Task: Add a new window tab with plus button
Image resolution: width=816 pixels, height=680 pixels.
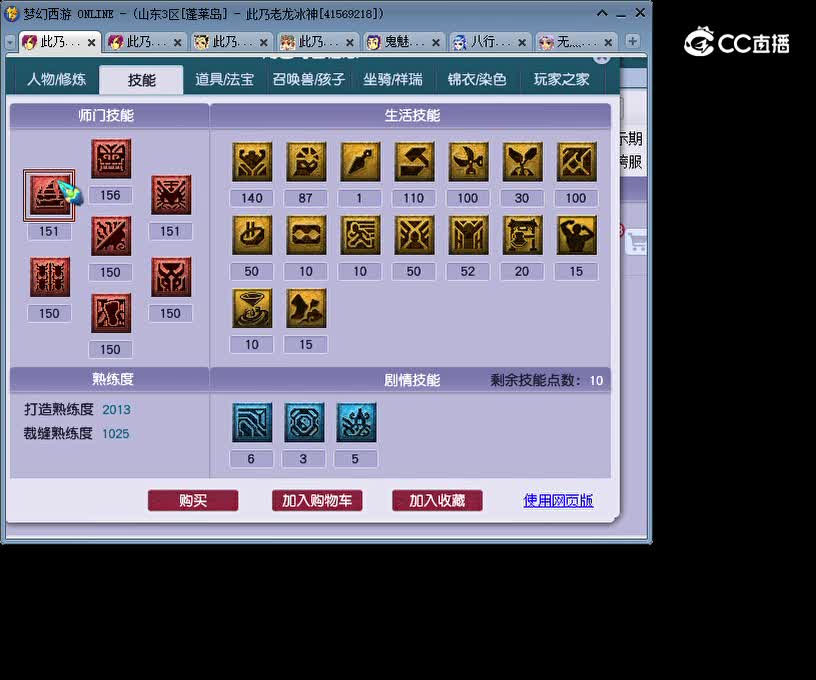Action: click(x=632, y=41)
